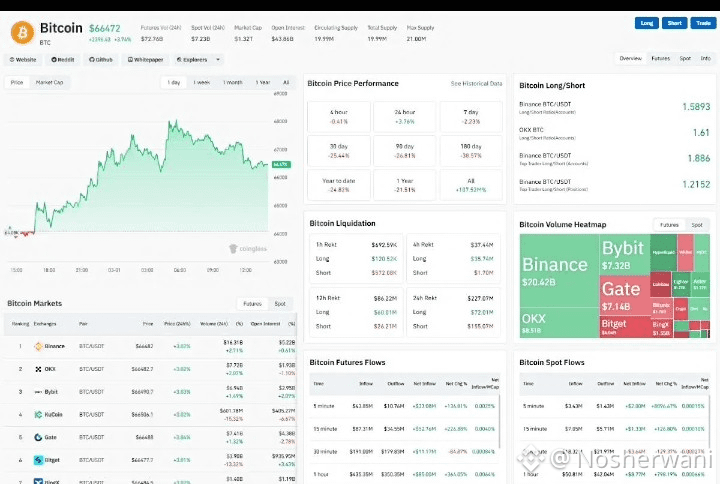
Task: Select Futures in Bitcoin Markets section
Action: [x=252, y=304]
